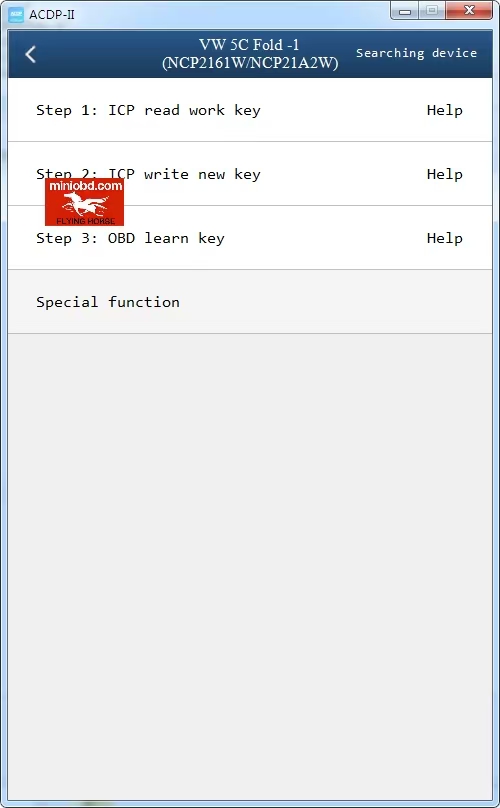Minimize the ACDP-II window
Viewport: 500px width, 808px height.
point(405,11)
